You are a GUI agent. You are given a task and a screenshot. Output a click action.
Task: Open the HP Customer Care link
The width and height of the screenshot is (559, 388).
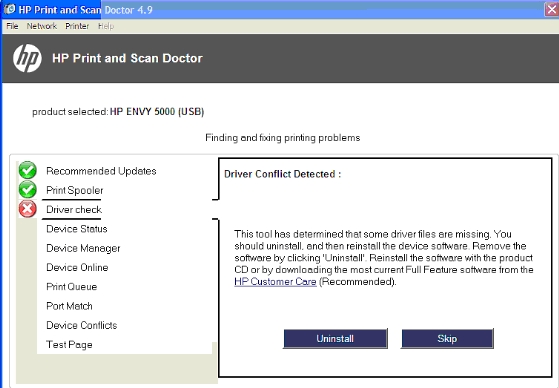click(x=275, y=282)
